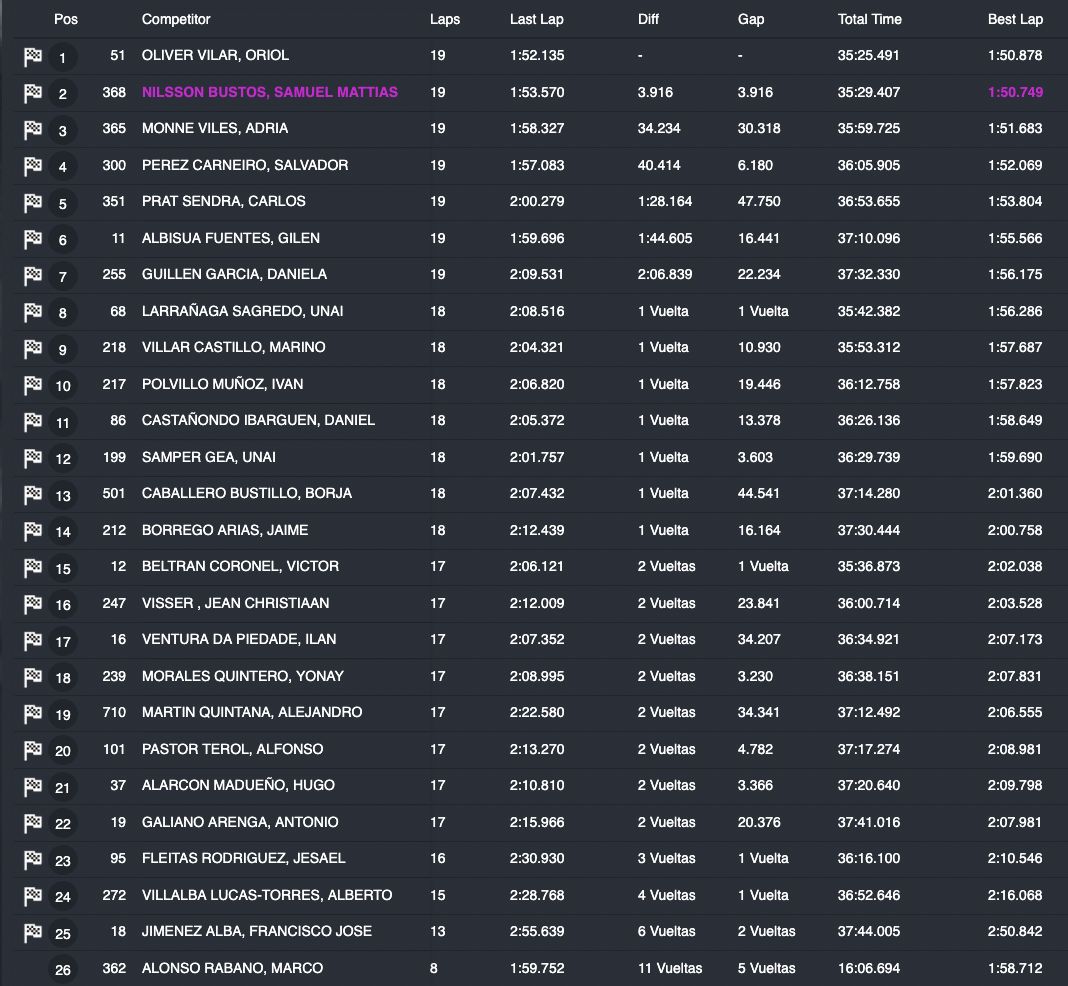Click the checkered flag icon for position 1
The width and height of the screenshot is (1068, 986).
[x=32, y=57]
